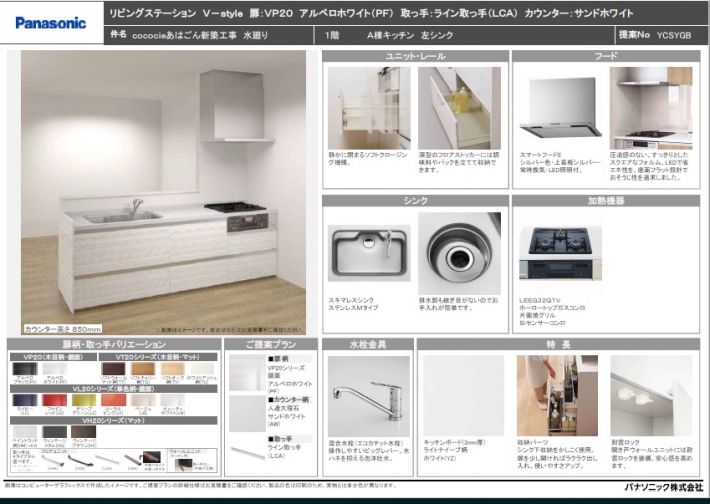Select the Navy color swatch in VL20
This screenshot has width=710, height=504.
click(x=25, y=400)
